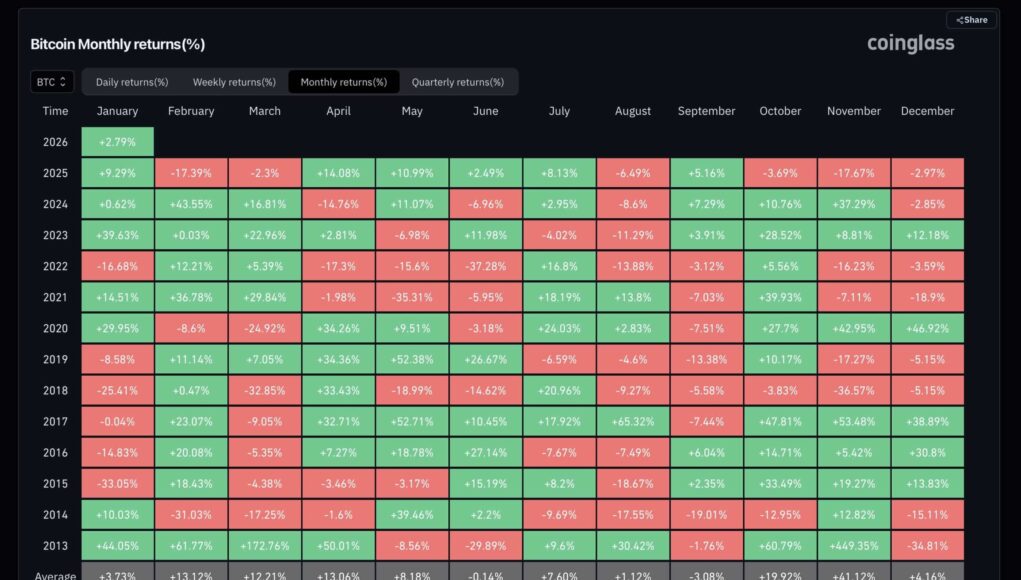This screenshot has width=1021, height=580.
Task: Click the January column header
Action: [x=118, y=111]
